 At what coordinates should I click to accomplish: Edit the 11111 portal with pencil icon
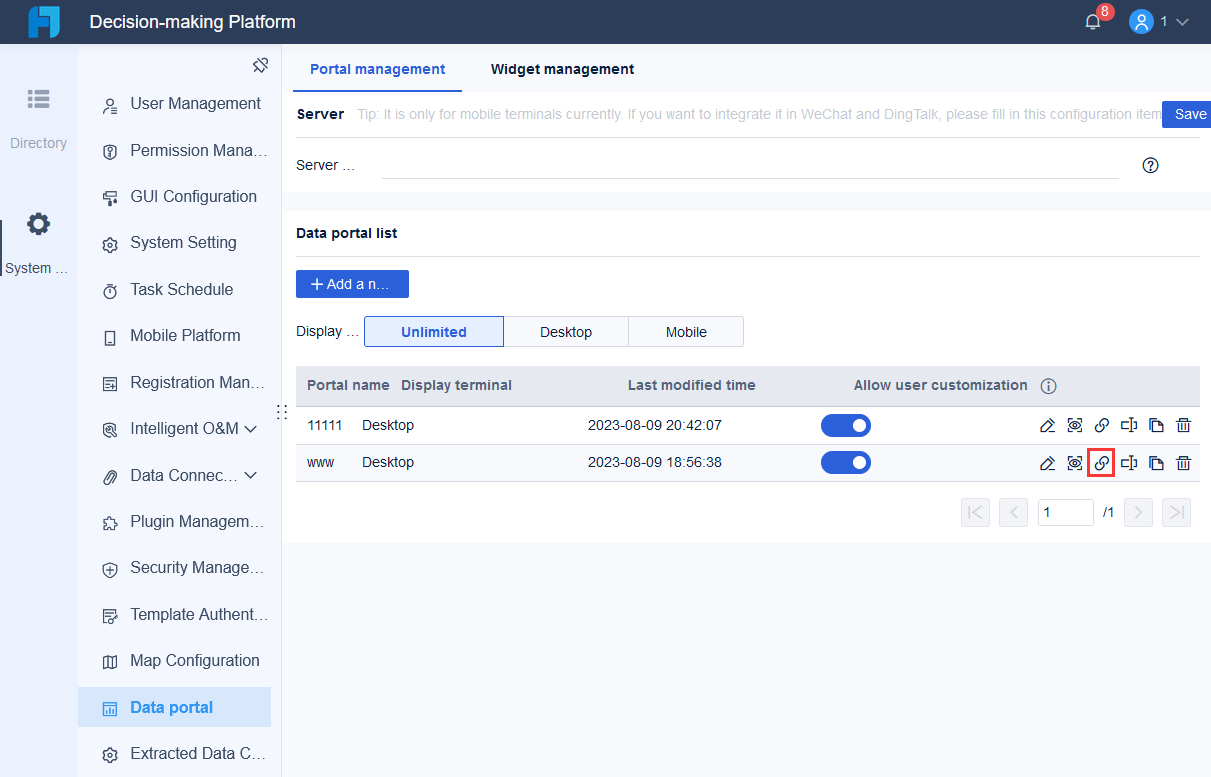1047,426
